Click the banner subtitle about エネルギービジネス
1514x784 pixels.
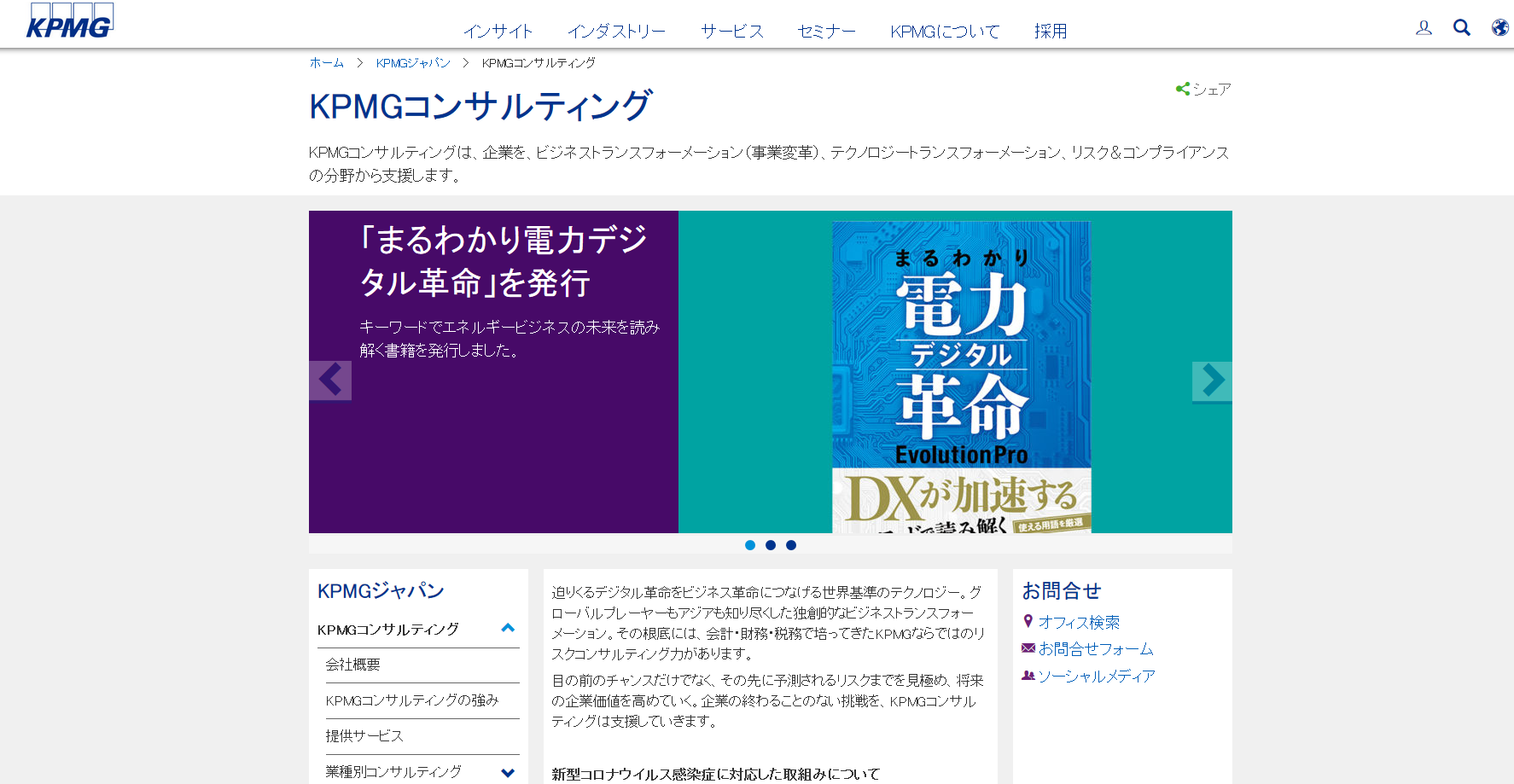pyautogui.click(x=510, y=339)
